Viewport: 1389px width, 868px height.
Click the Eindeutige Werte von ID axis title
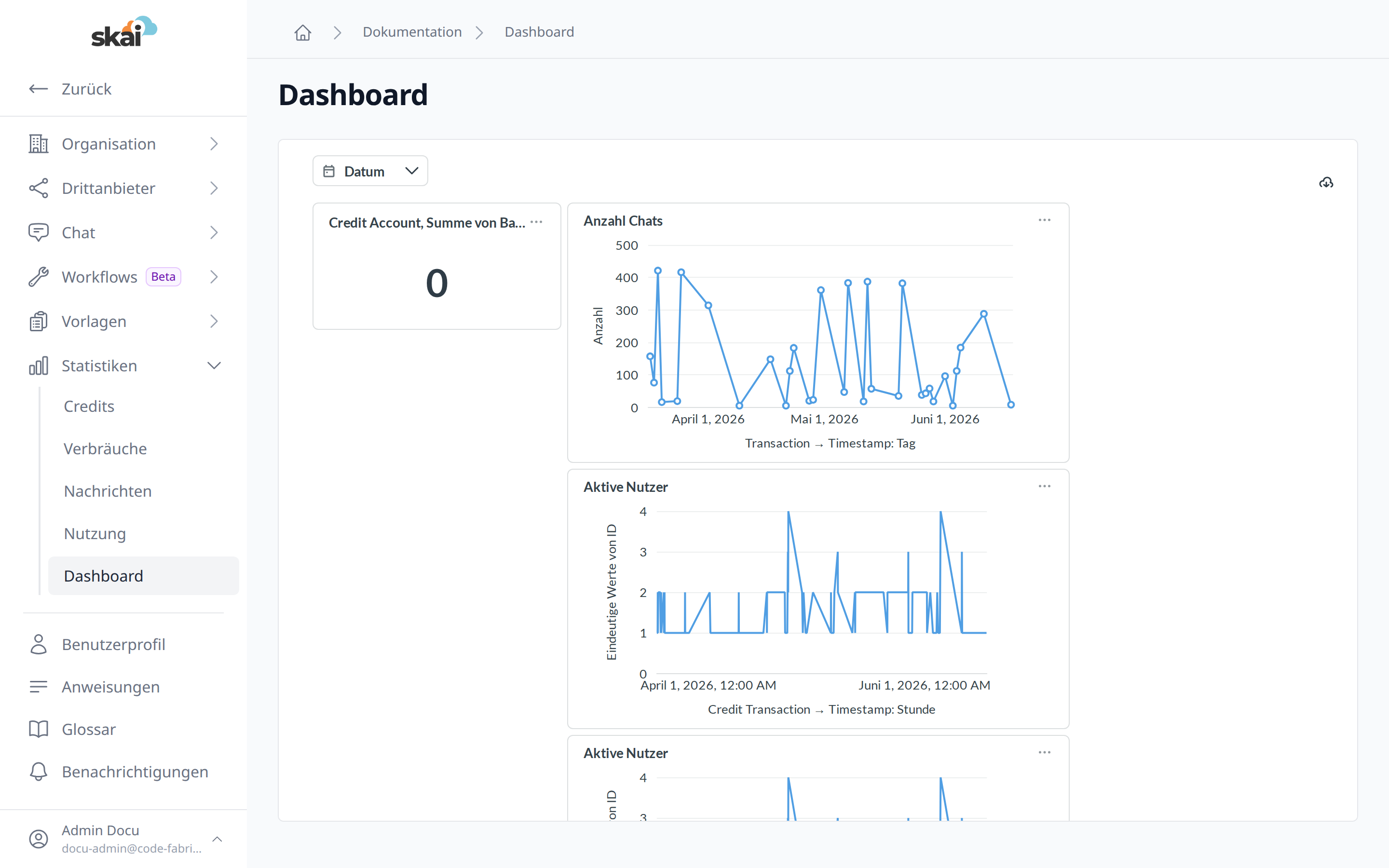pyautogui.click(x=611, y=592)
